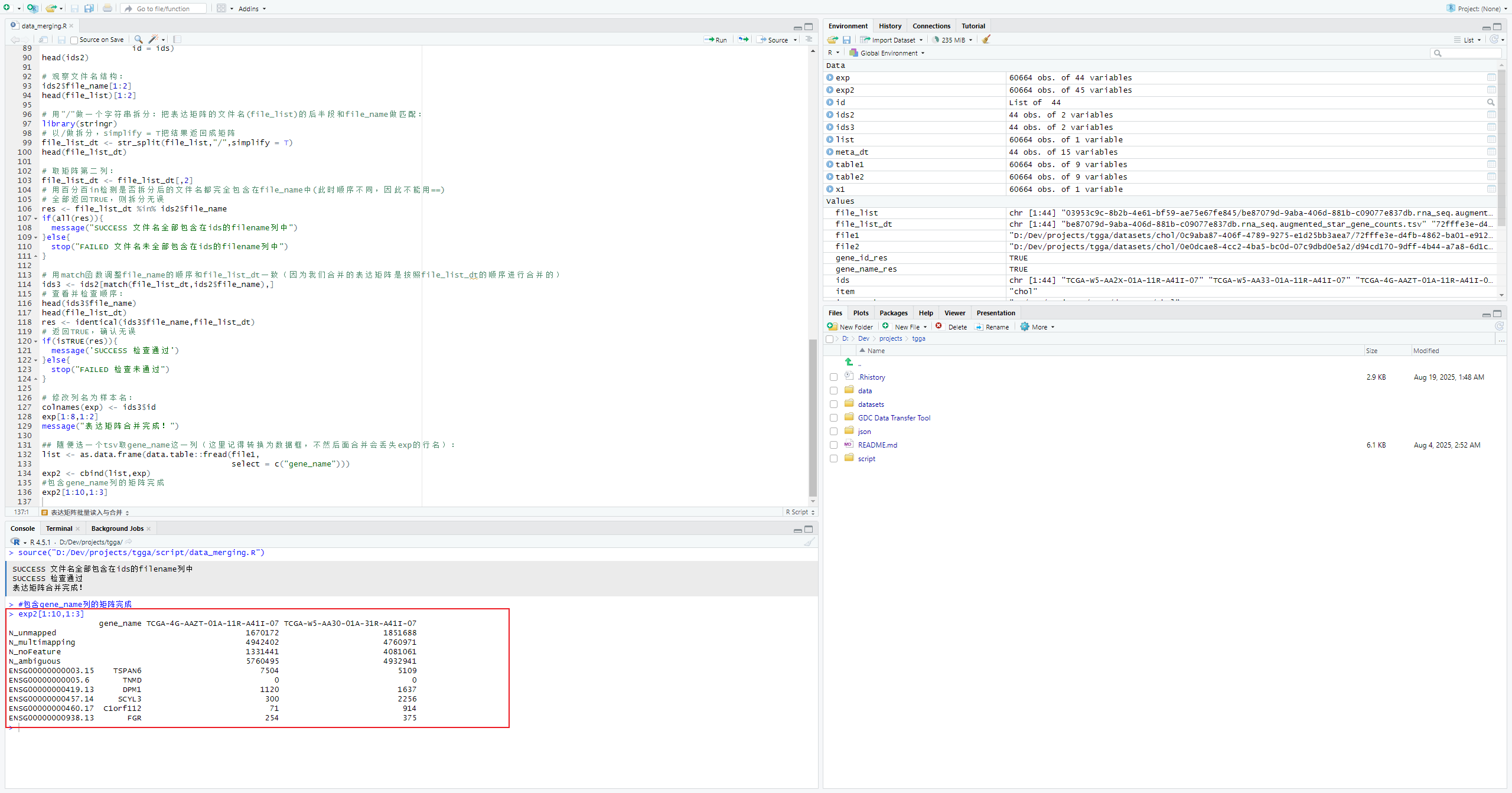The height and width of the screenshot is (793, 1512).
Task: Select the data folder checkbox
Action: 833,391
